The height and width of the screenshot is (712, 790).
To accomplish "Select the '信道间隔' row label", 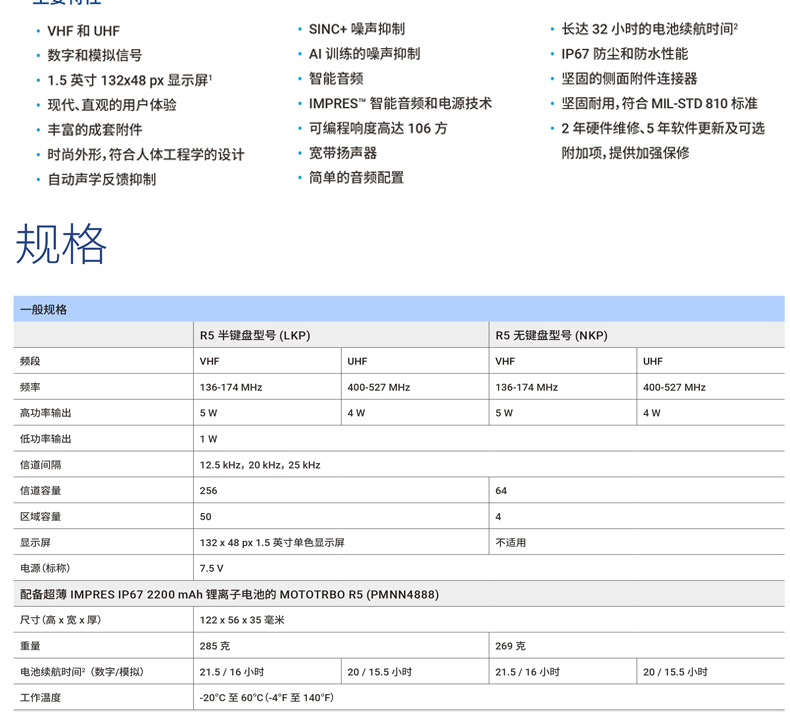I will [40, 465].
